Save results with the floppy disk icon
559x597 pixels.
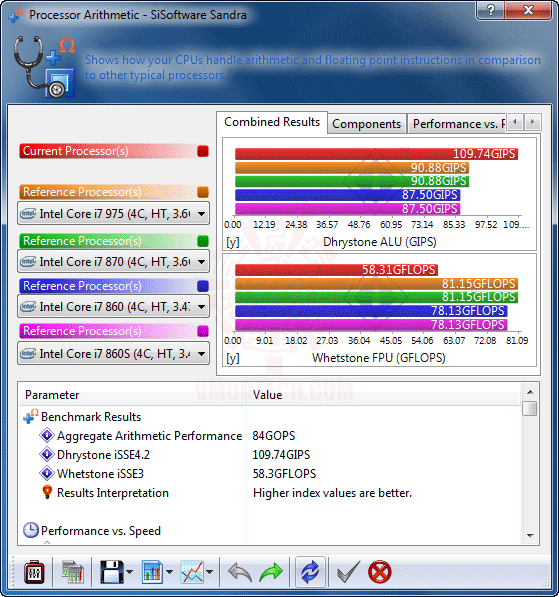pyautogui.click(x=111, y=572)
